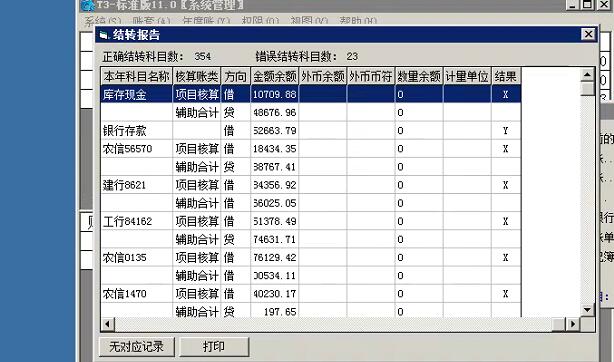Image resolution: width=614 pixels, height=362 pixels.
Task: Click the amount cell 36025.05
Action: (274, 203)
